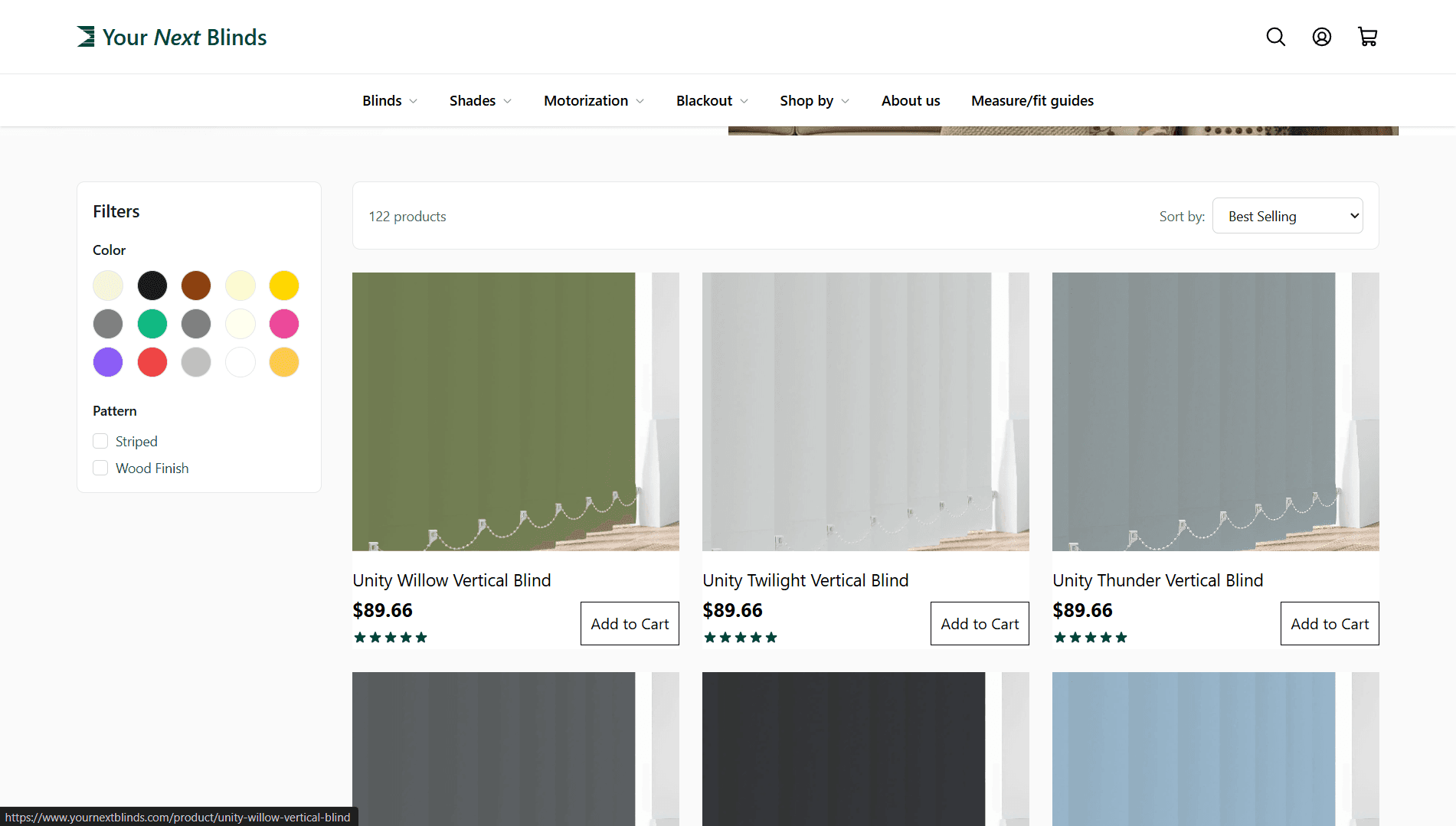Click the Your Next Blinds logo

[x=172, y=37]
